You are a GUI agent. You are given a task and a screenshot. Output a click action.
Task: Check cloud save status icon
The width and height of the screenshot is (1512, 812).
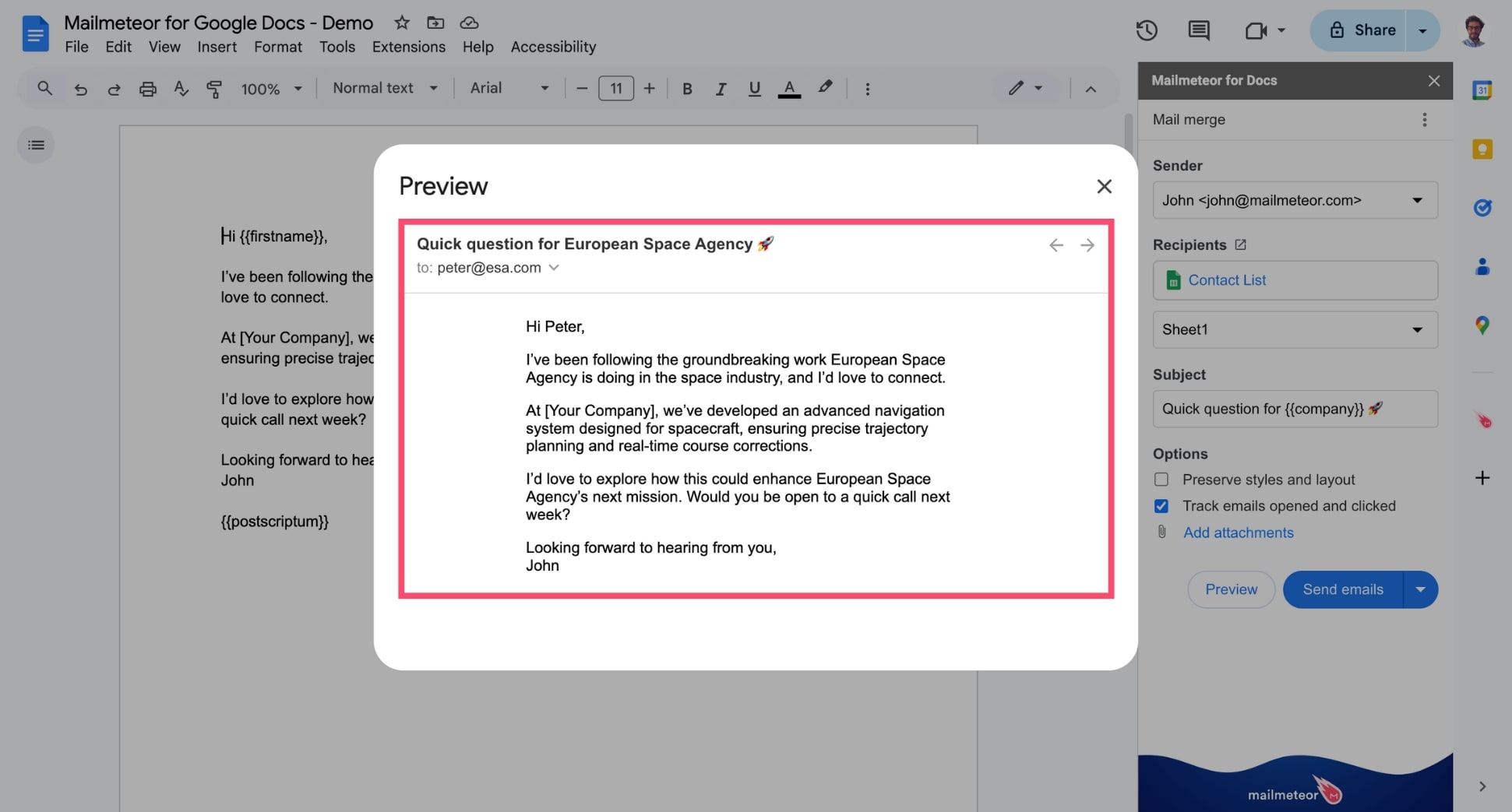pos(469,23)
